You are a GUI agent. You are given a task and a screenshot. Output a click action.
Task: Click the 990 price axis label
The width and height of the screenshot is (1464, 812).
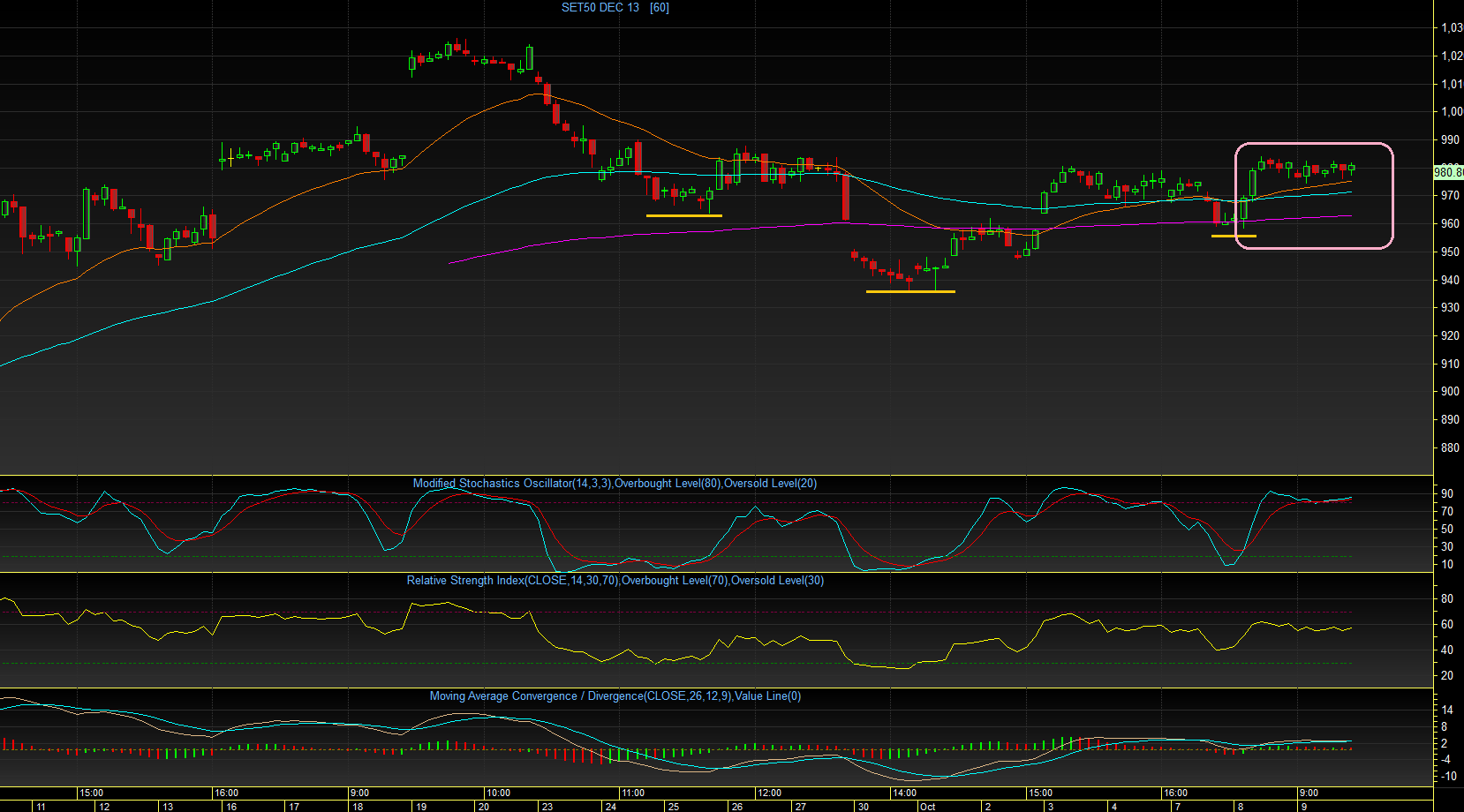(x=1451, y=139)
